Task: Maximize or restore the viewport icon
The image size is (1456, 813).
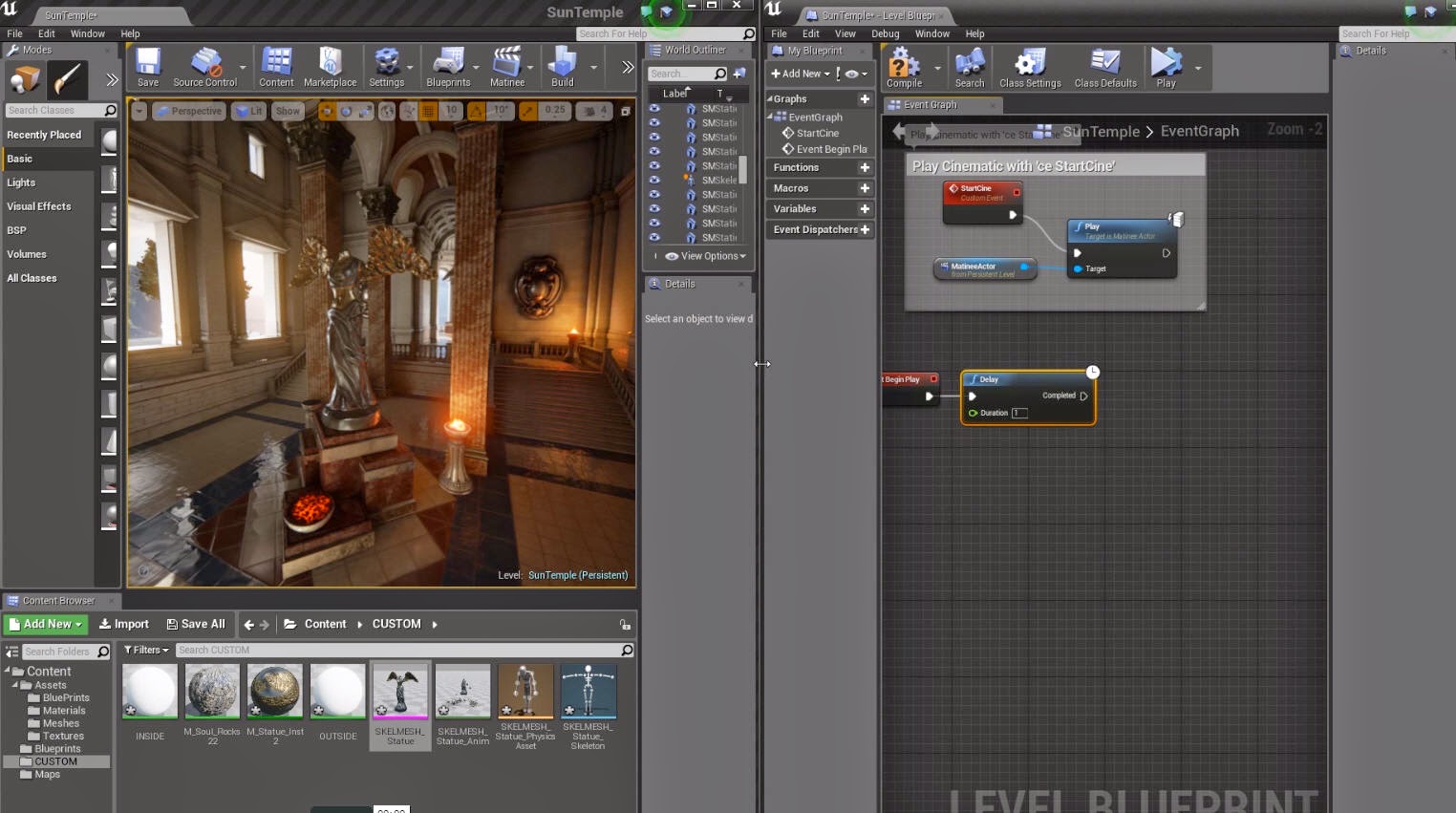Action: pyautogui.click(x=626, y=112)
